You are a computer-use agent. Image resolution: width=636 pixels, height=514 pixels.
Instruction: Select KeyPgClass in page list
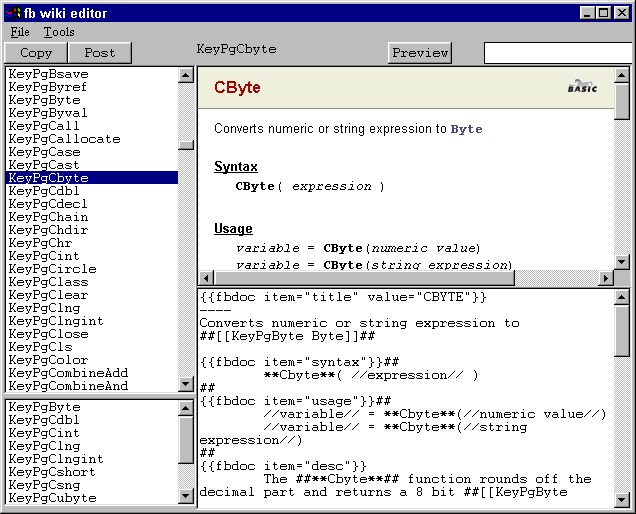[92, 282]
